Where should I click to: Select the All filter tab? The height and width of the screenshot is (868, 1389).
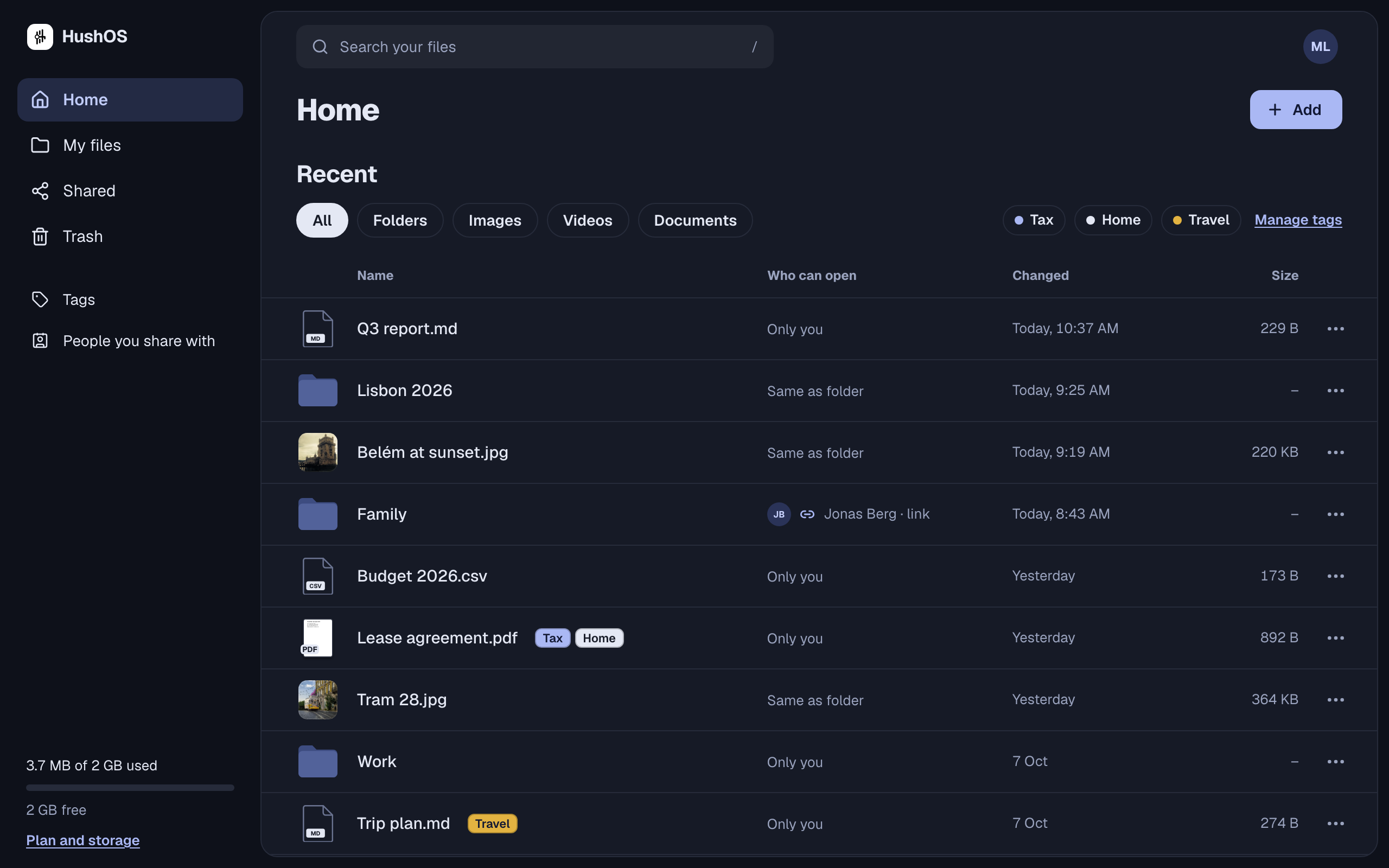click(322, 220)
